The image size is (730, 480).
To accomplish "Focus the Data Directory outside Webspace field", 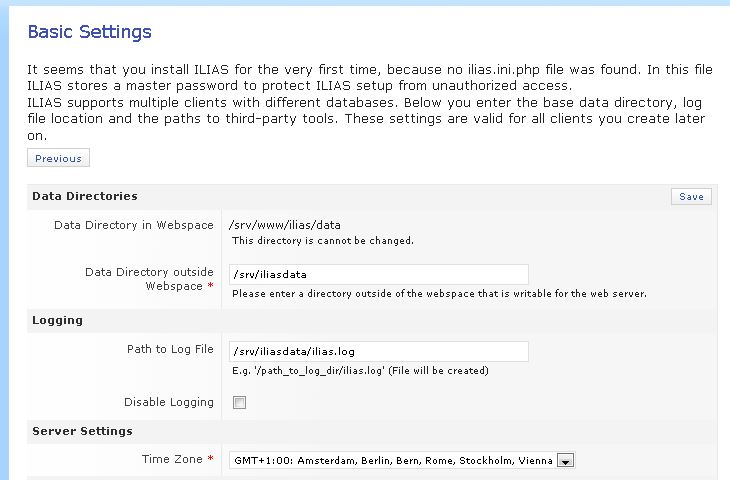I will [378, 274].
